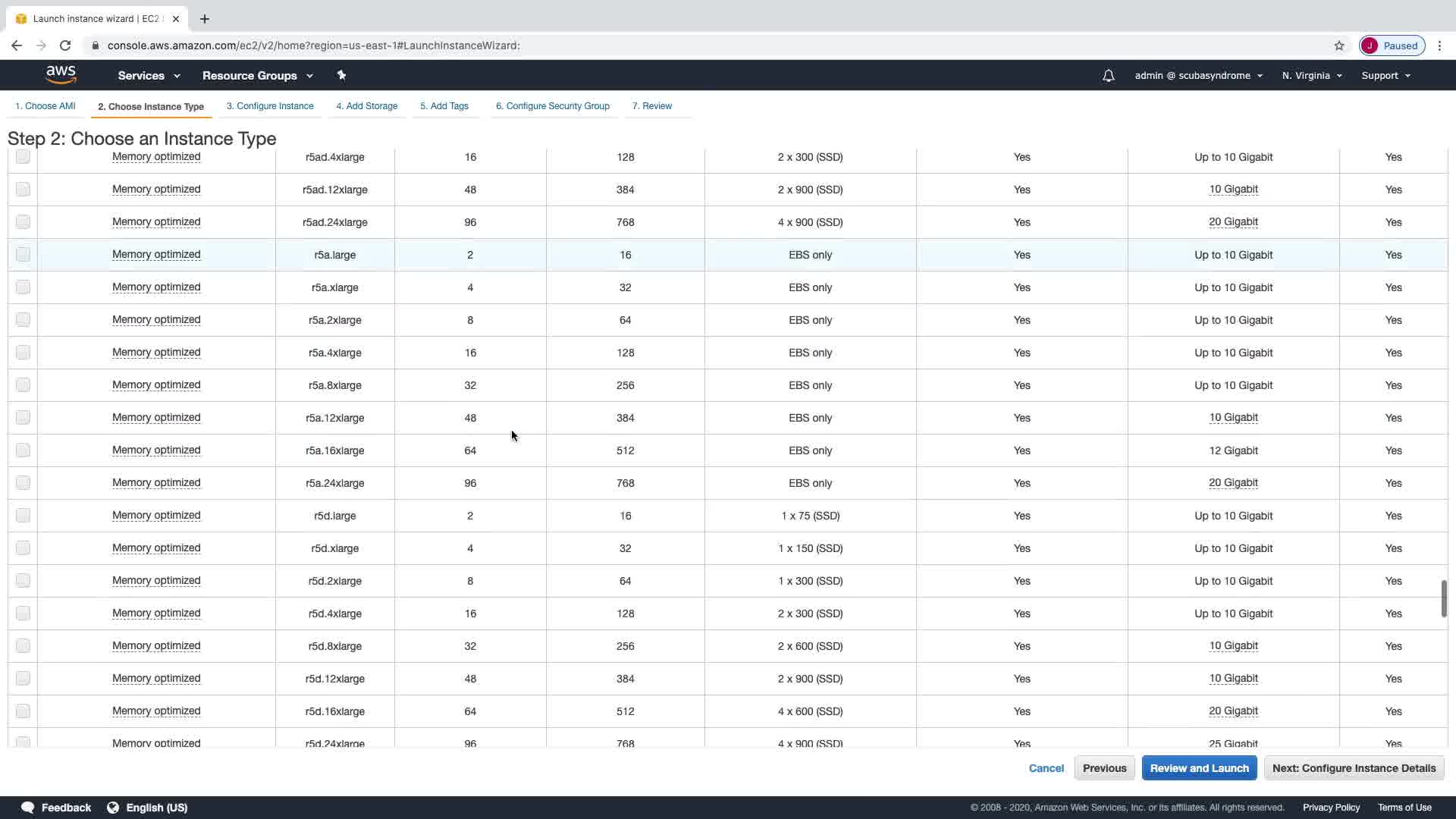Go to 4. Add Storage tab
1456x819 pixels.
(x=366, y=106)
